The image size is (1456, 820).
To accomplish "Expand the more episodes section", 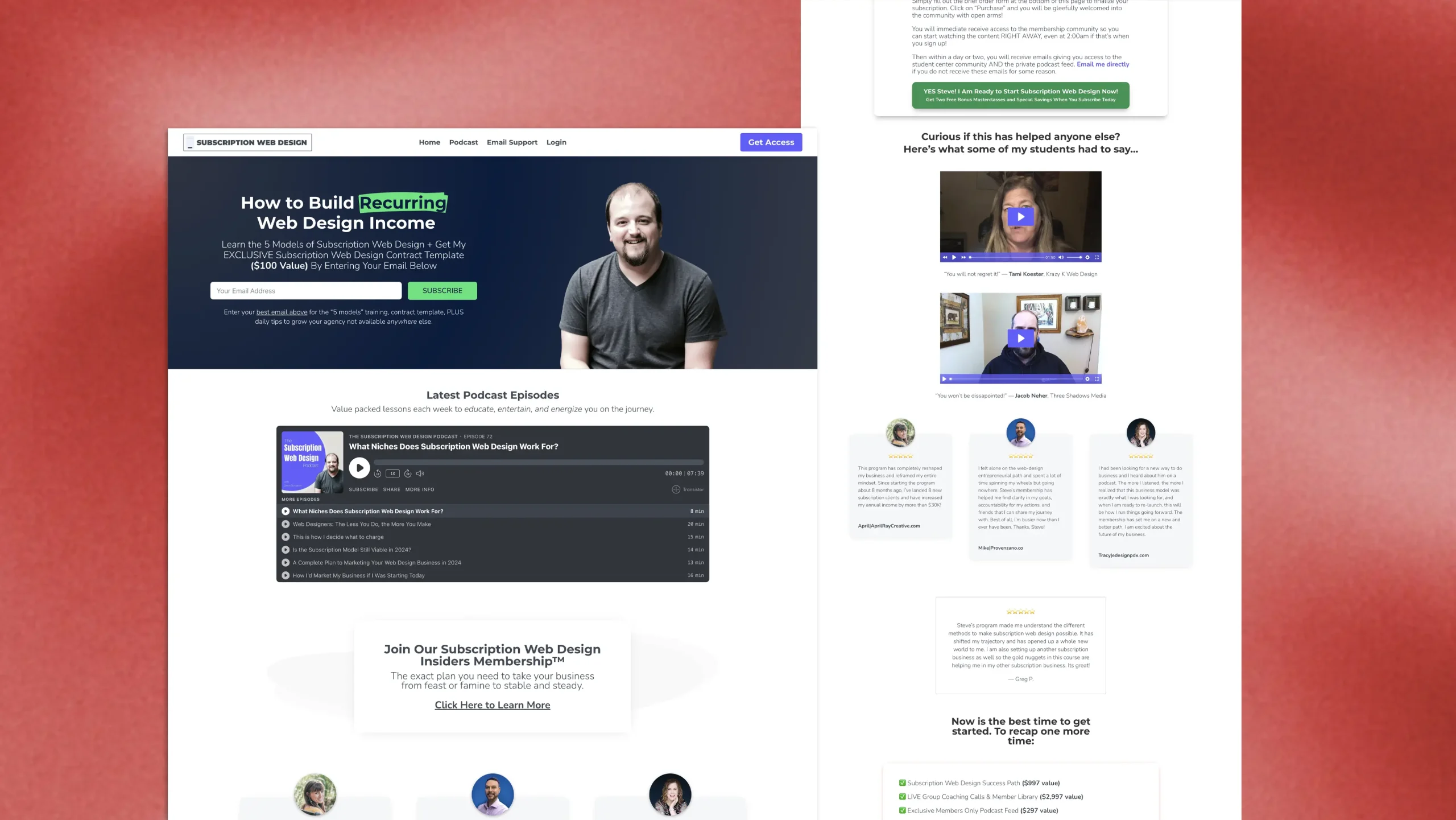I will click(302, 499).
